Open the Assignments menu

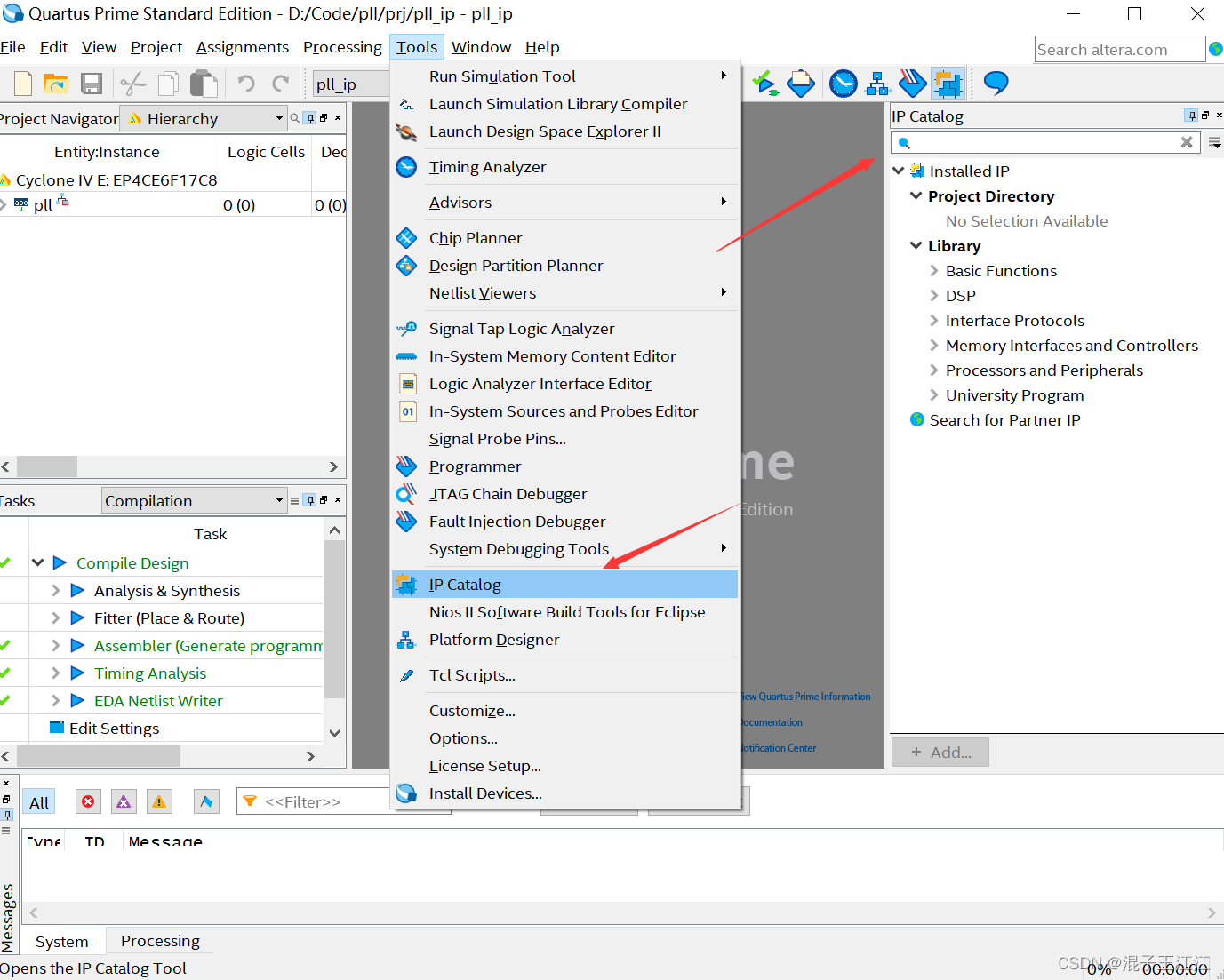(x=242, y=47)
